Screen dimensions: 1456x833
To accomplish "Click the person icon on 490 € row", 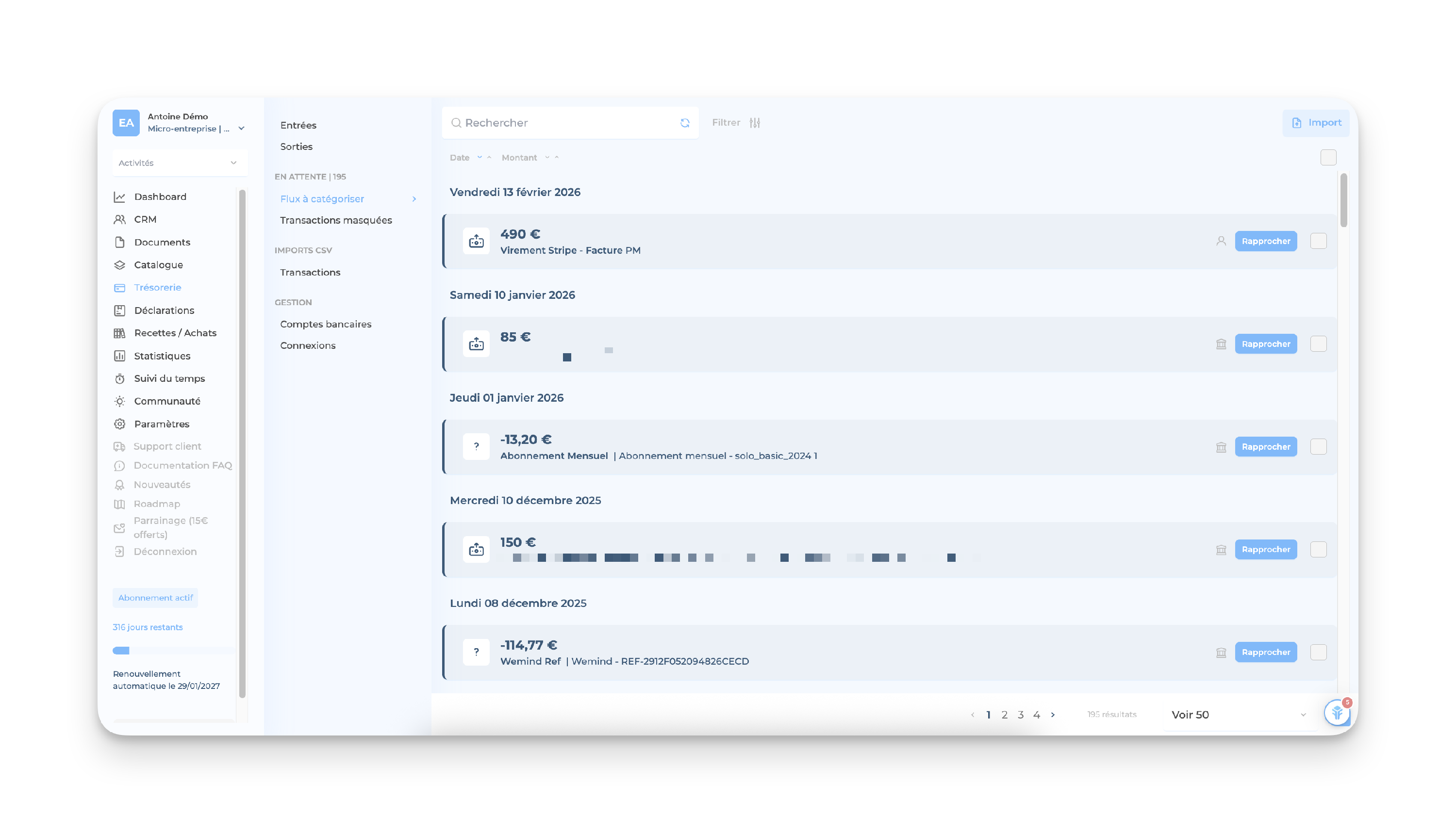I will (1221, 242).
